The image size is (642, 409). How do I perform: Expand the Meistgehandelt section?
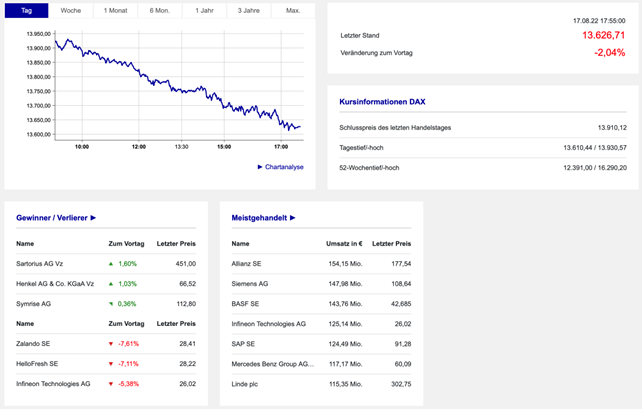click(263, 217)
